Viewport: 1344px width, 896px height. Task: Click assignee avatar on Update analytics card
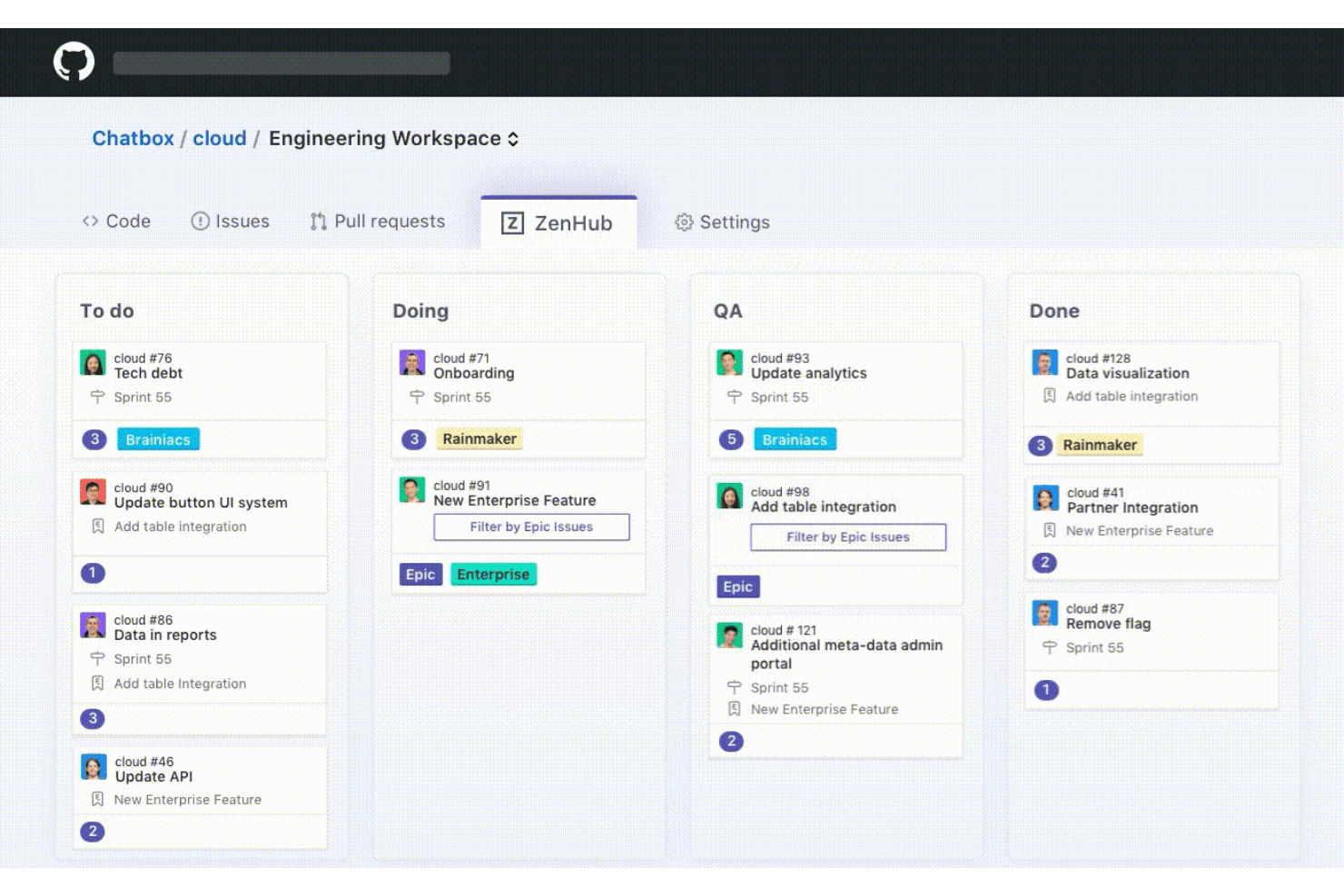[730, 363]
